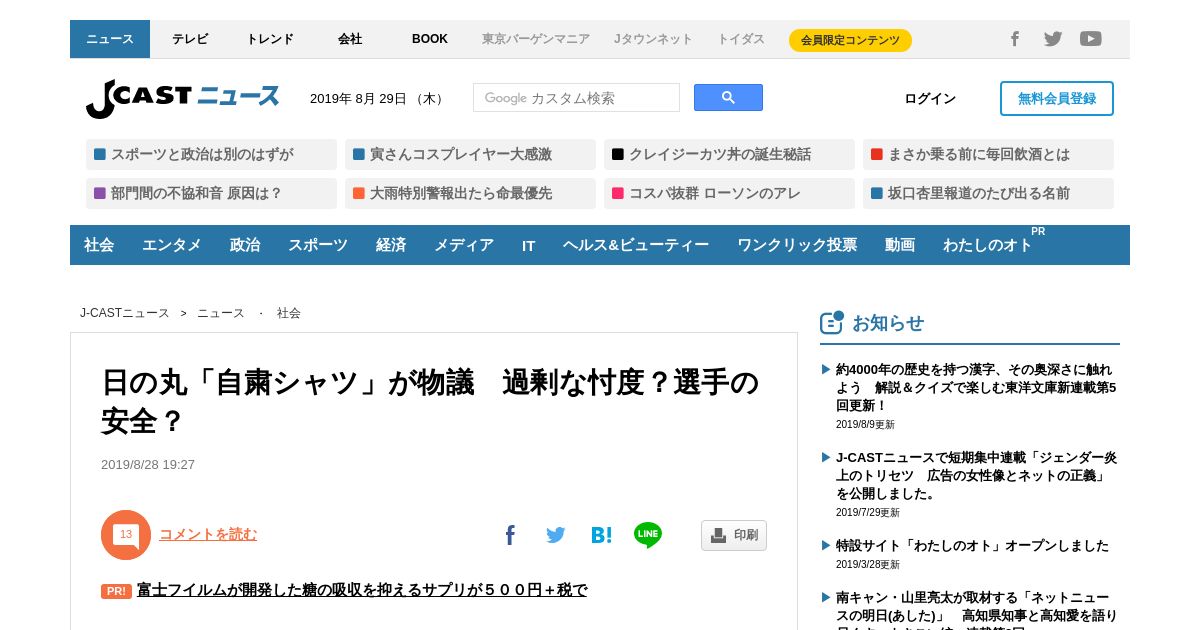
Task: Open the 動画 menu item
Action: (900, 245)
